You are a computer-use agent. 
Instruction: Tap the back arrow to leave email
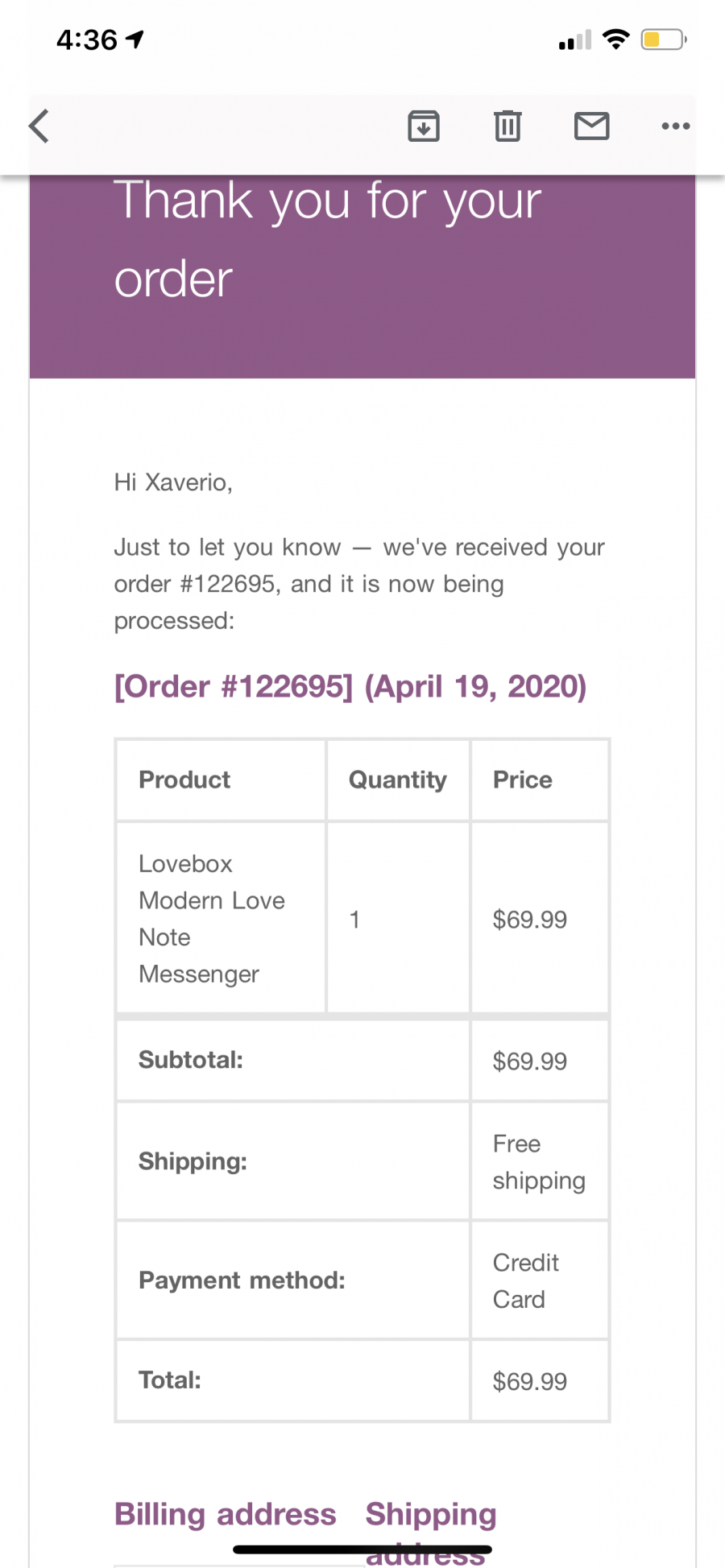[x=39, y=126]
